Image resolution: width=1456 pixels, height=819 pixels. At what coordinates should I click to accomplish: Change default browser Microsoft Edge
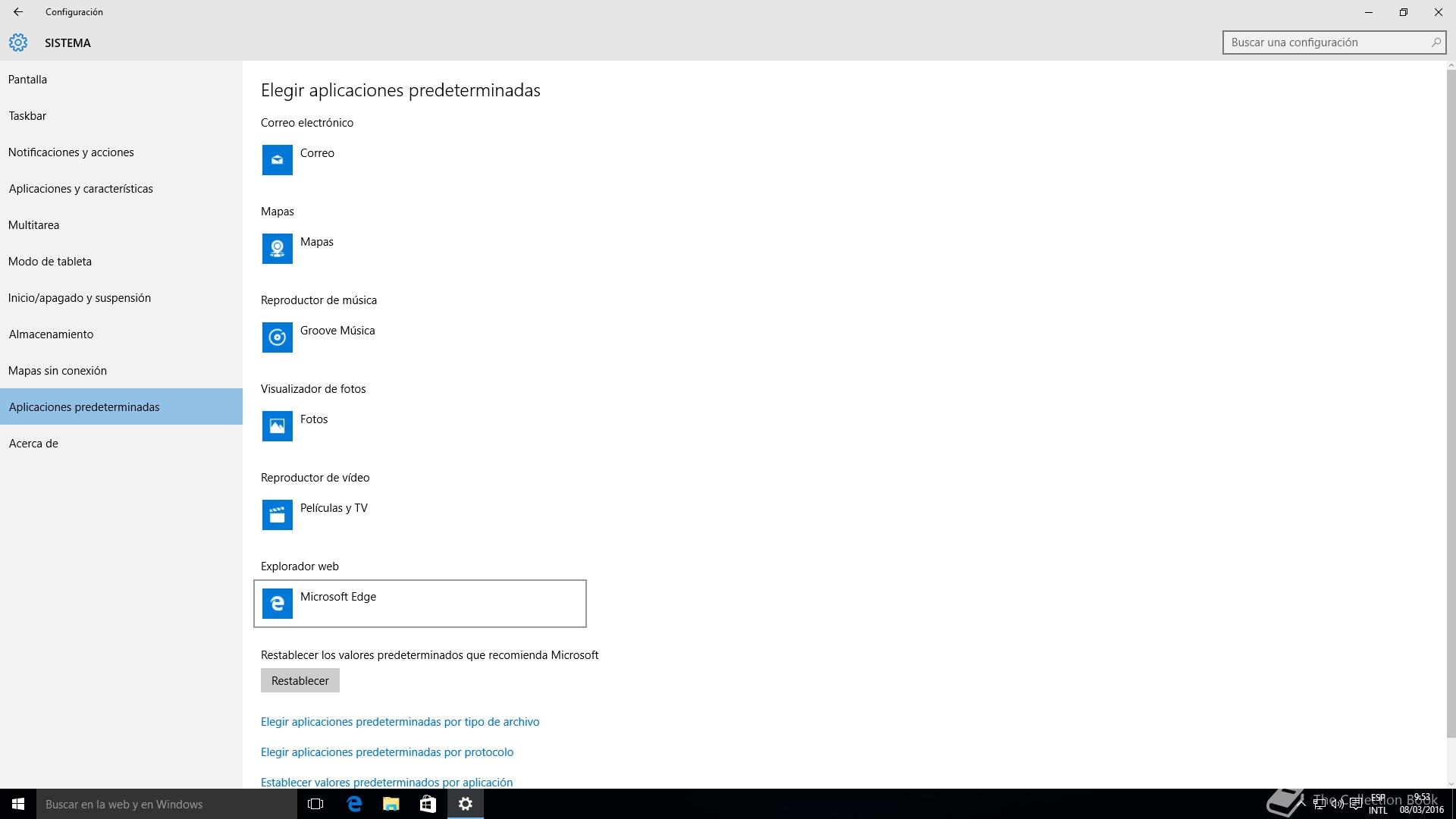tap(420, 604)
